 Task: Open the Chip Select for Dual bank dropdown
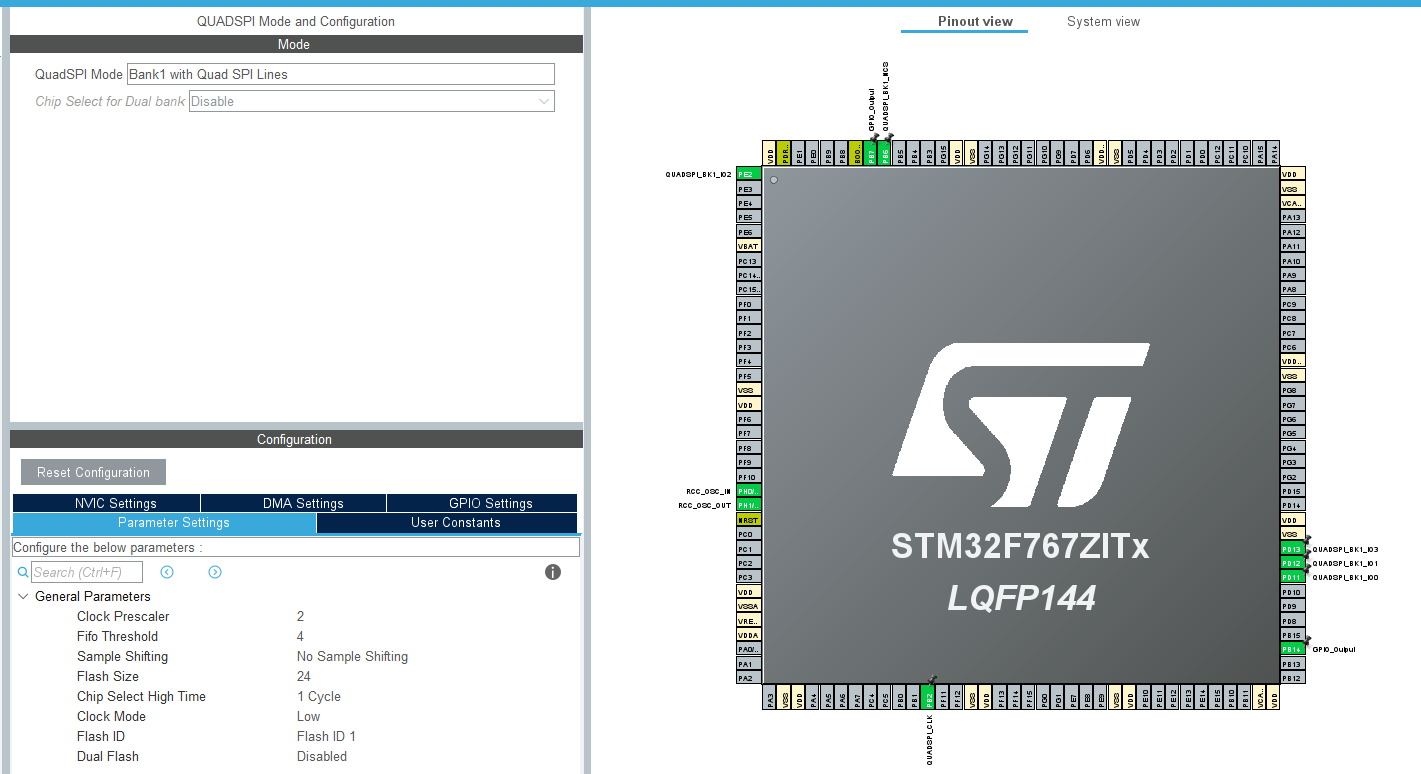tap(371, 101)
